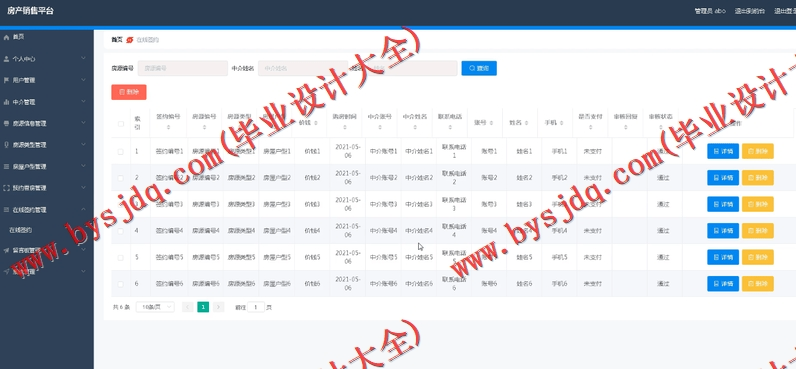Click the list icon beside 房屋户型管理
The height and width of the screenshot is (369, 796).
(x=6, y=166)
